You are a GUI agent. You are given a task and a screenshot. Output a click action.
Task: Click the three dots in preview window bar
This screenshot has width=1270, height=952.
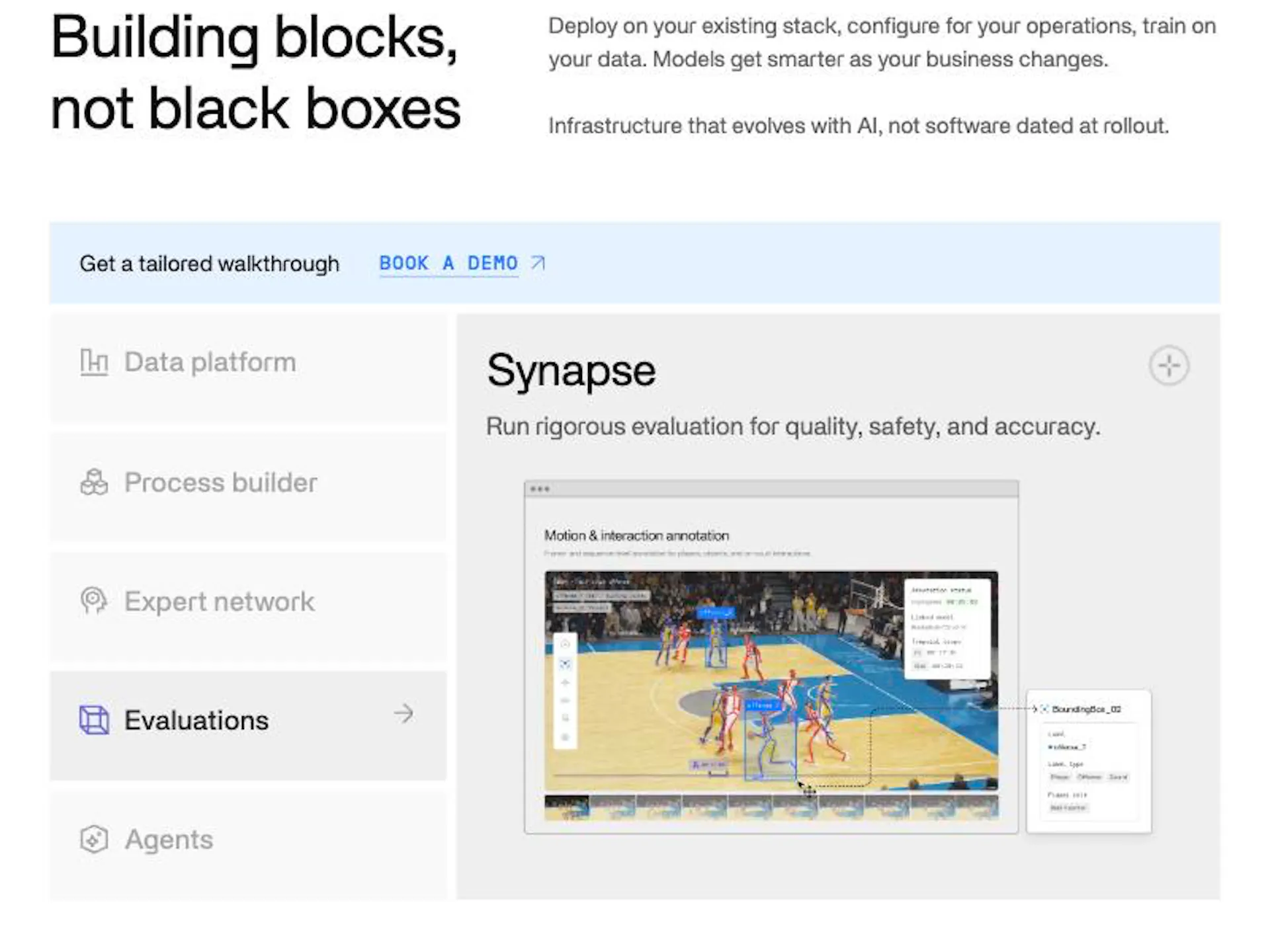(x=540, y=489)
